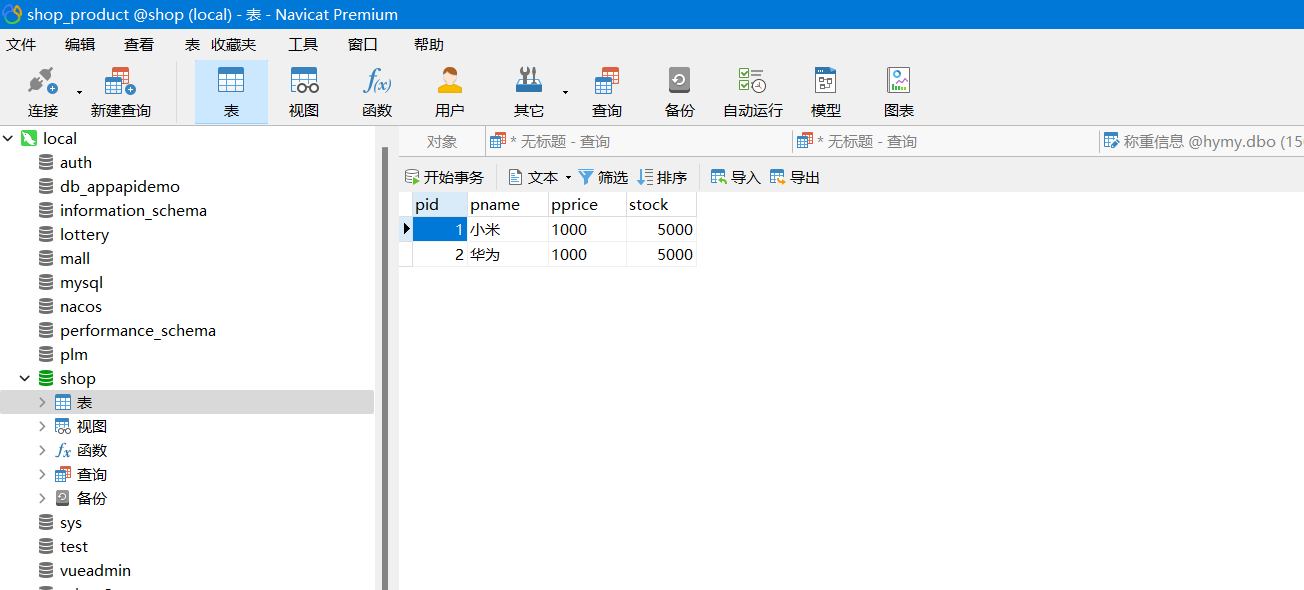Select the information_schema database
Viewport: 1304px width, 590px height.
(133, 211)
